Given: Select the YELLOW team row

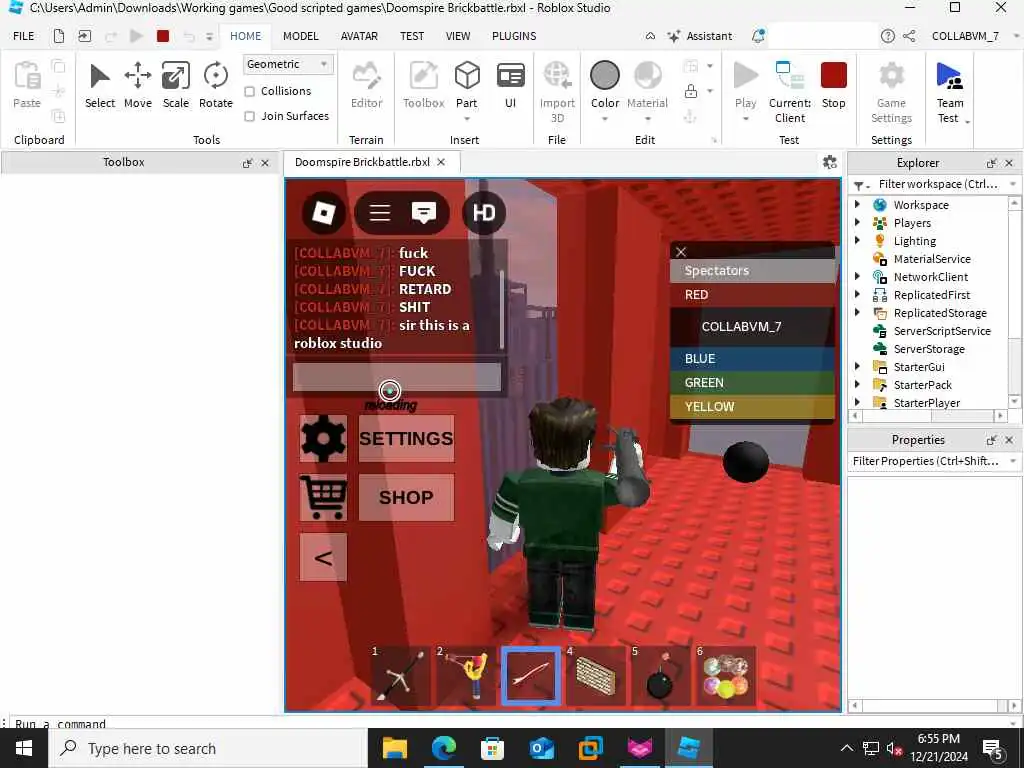Looking at the screenshot, I should (x=752, y=406).
